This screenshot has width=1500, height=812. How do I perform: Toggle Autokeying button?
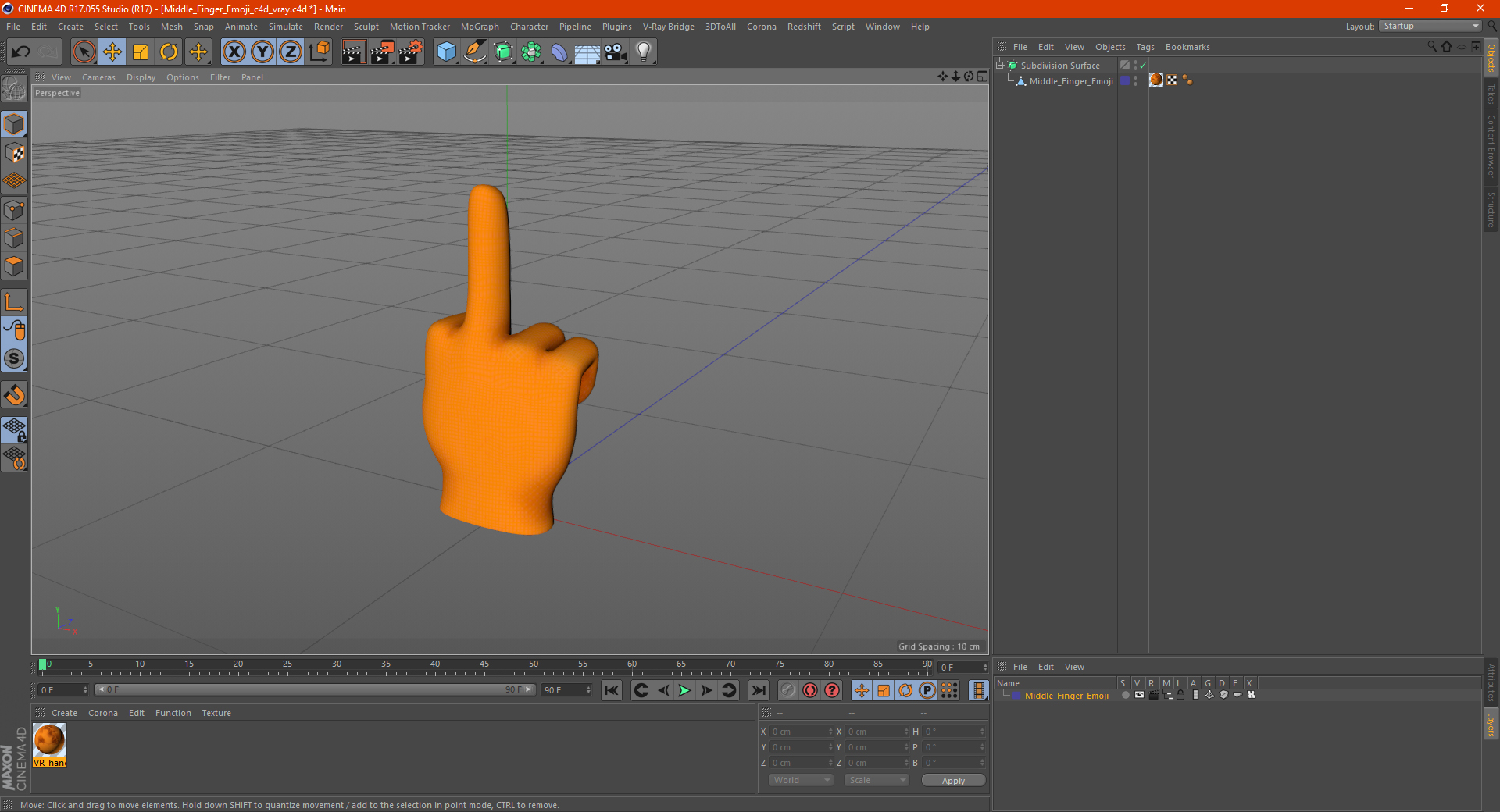(810, 690)
